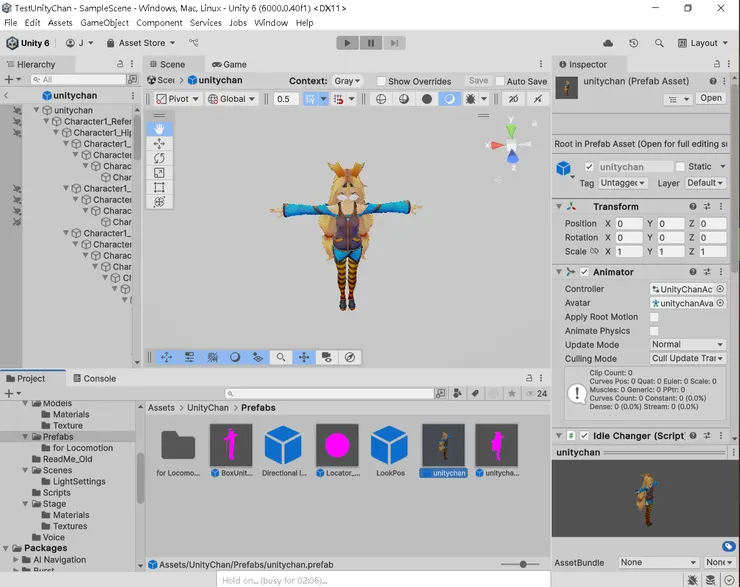Select the Rotate tool in scene toolbar

159,158
